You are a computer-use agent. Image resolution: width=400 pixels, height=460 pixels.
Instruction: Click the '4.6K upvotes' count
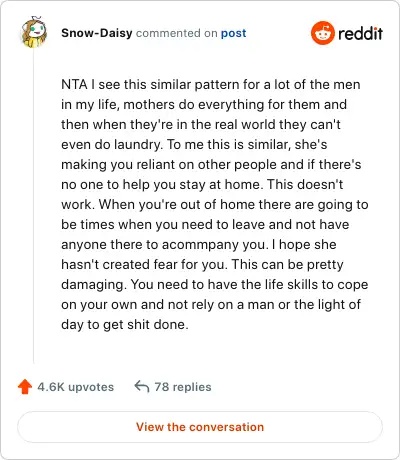pyautogui.click(x=76, y=387)
